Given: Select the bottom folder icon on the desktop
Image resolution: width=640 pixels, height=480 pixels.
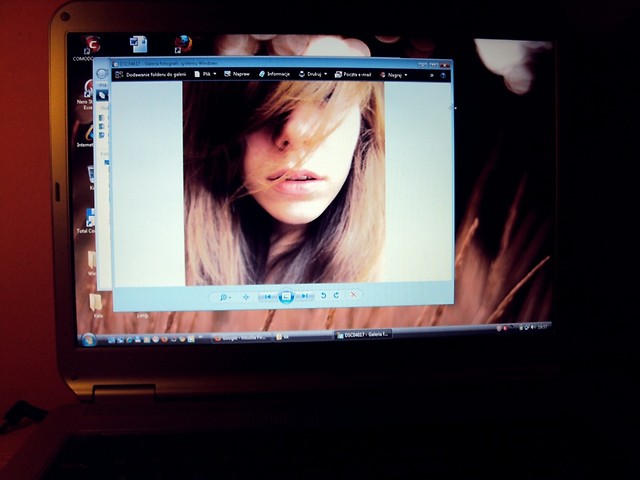Looking at the screenshot, I should coord(96,305).
